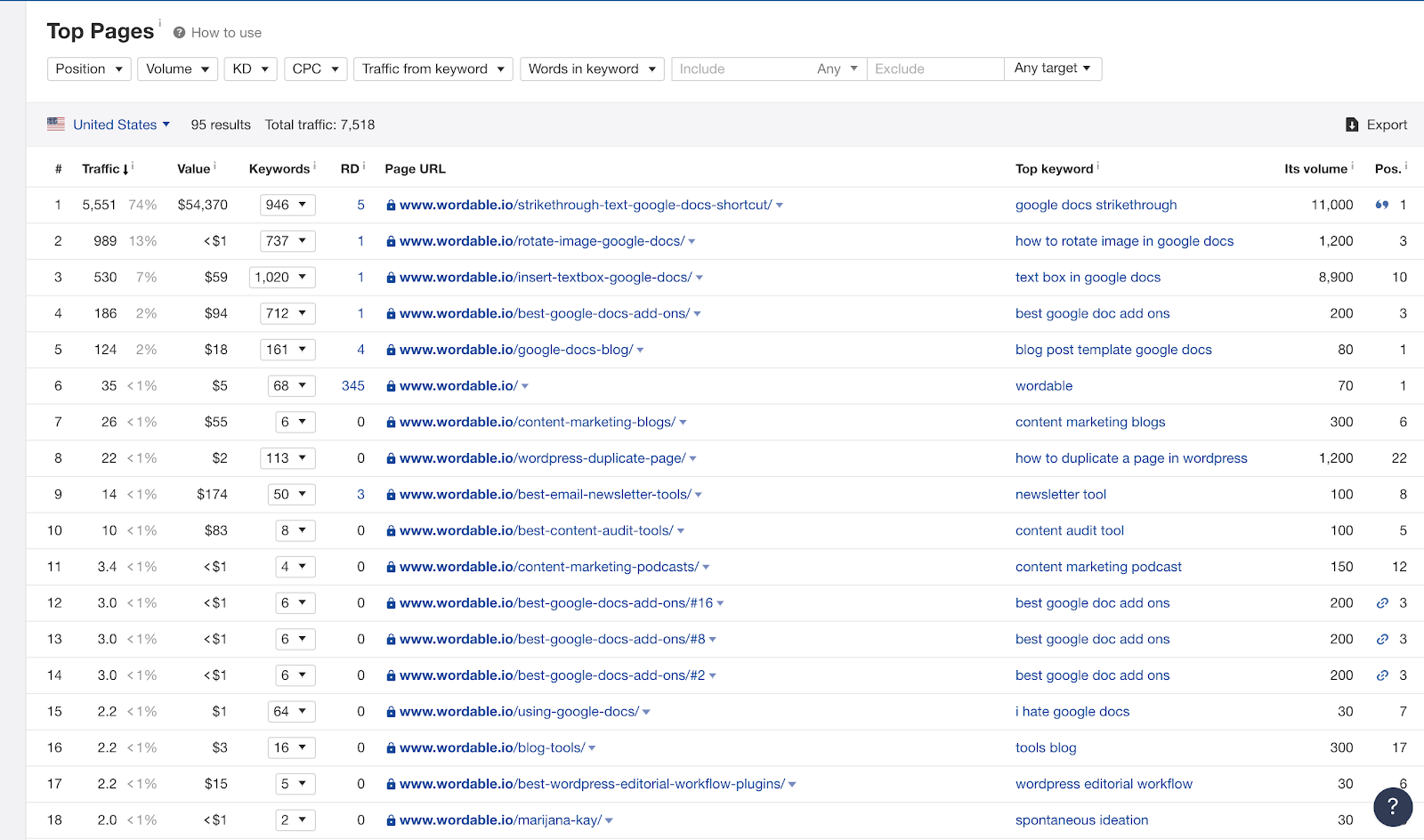Click the featured snippet quote icon in row 1
This screenshot has height=840, width=1424.
coord(1382,205)
